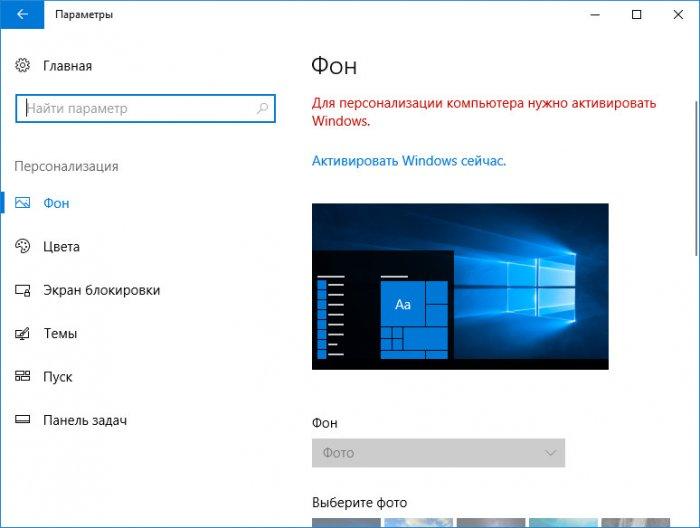Click the Темы brush-monitor icon
The image size is (700, 528).
(22, 333)
